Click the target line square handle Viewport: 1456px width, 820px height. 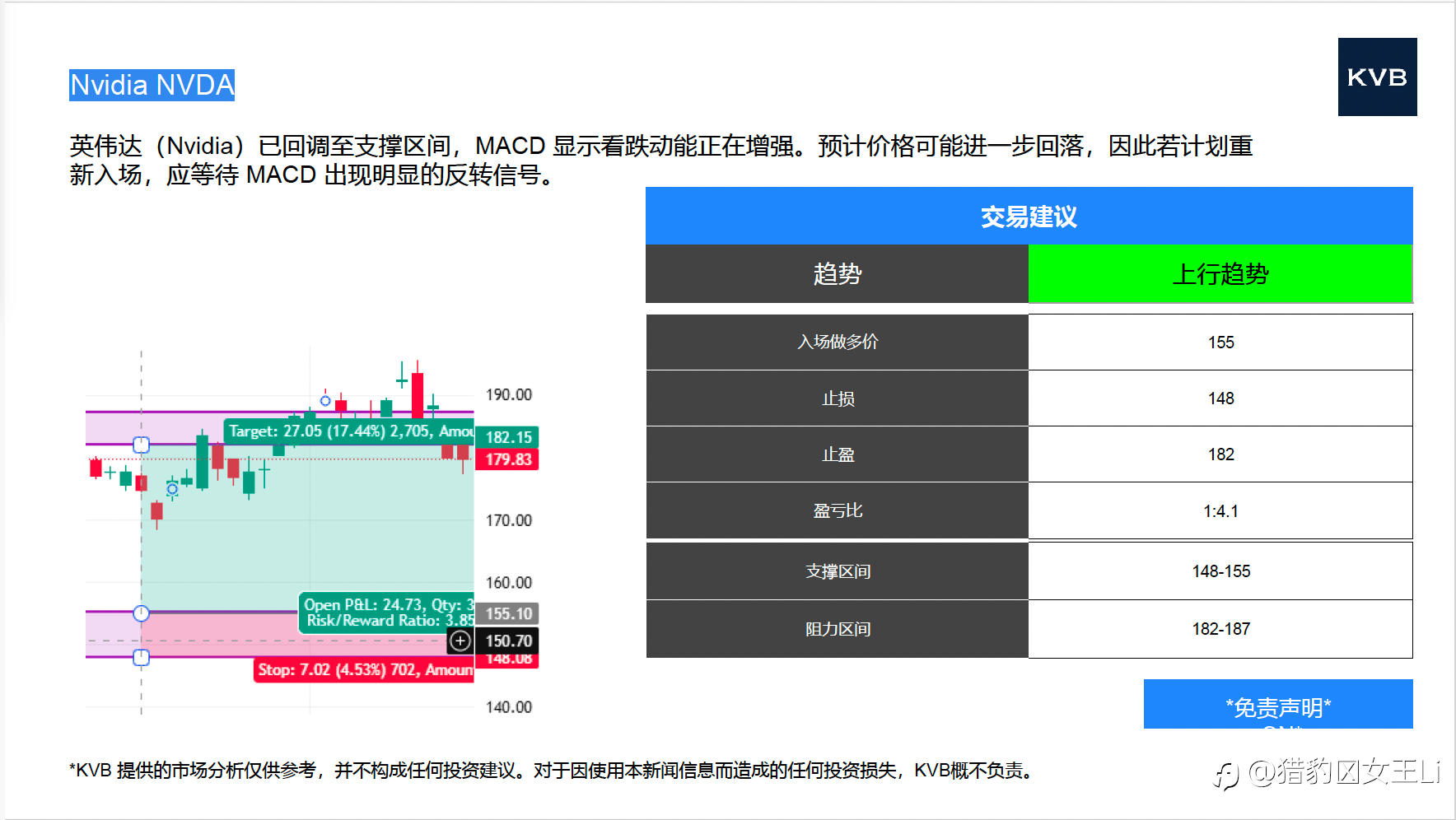pyautogui.click(x=142, y=445)
